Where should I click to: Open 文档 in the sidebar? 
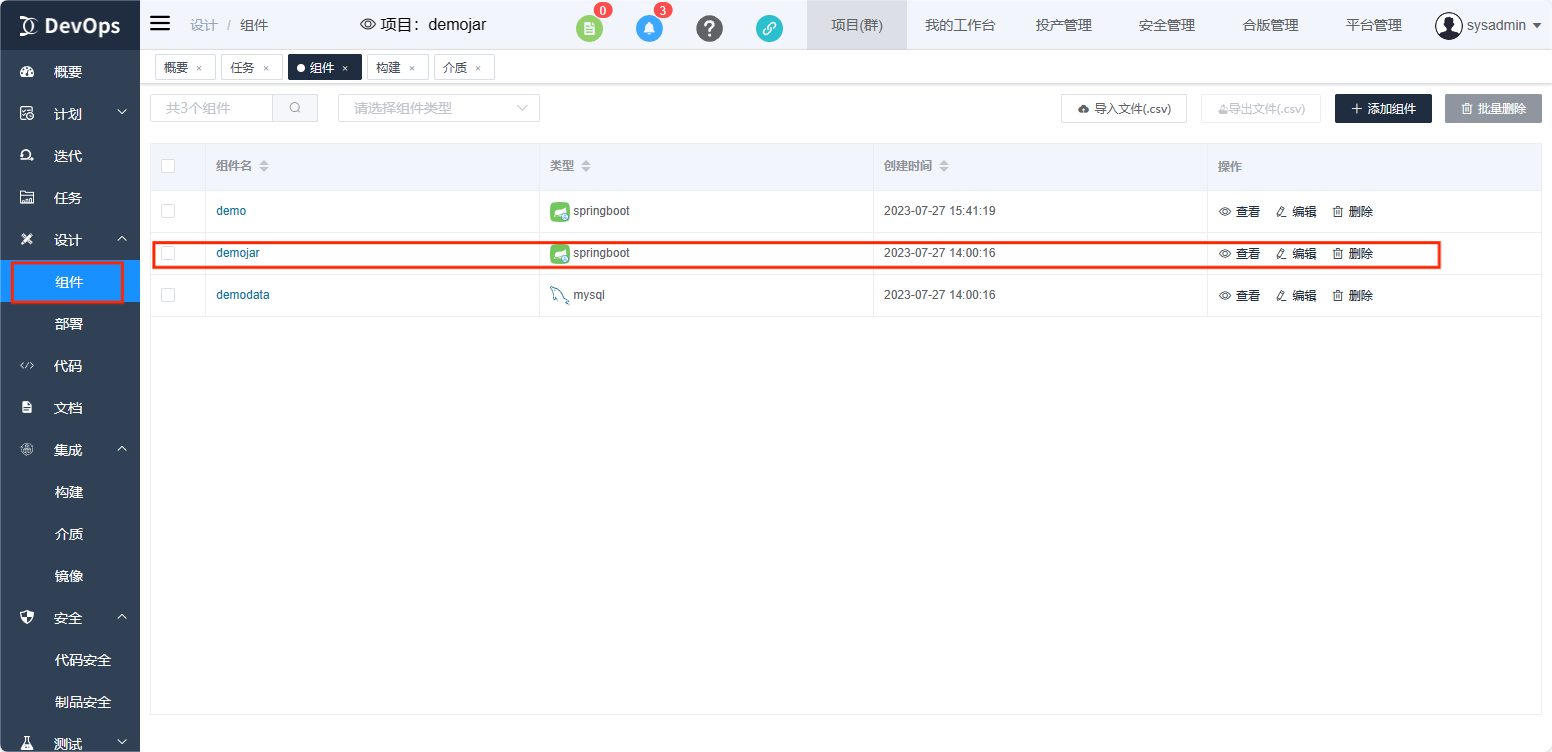point(70,408)
